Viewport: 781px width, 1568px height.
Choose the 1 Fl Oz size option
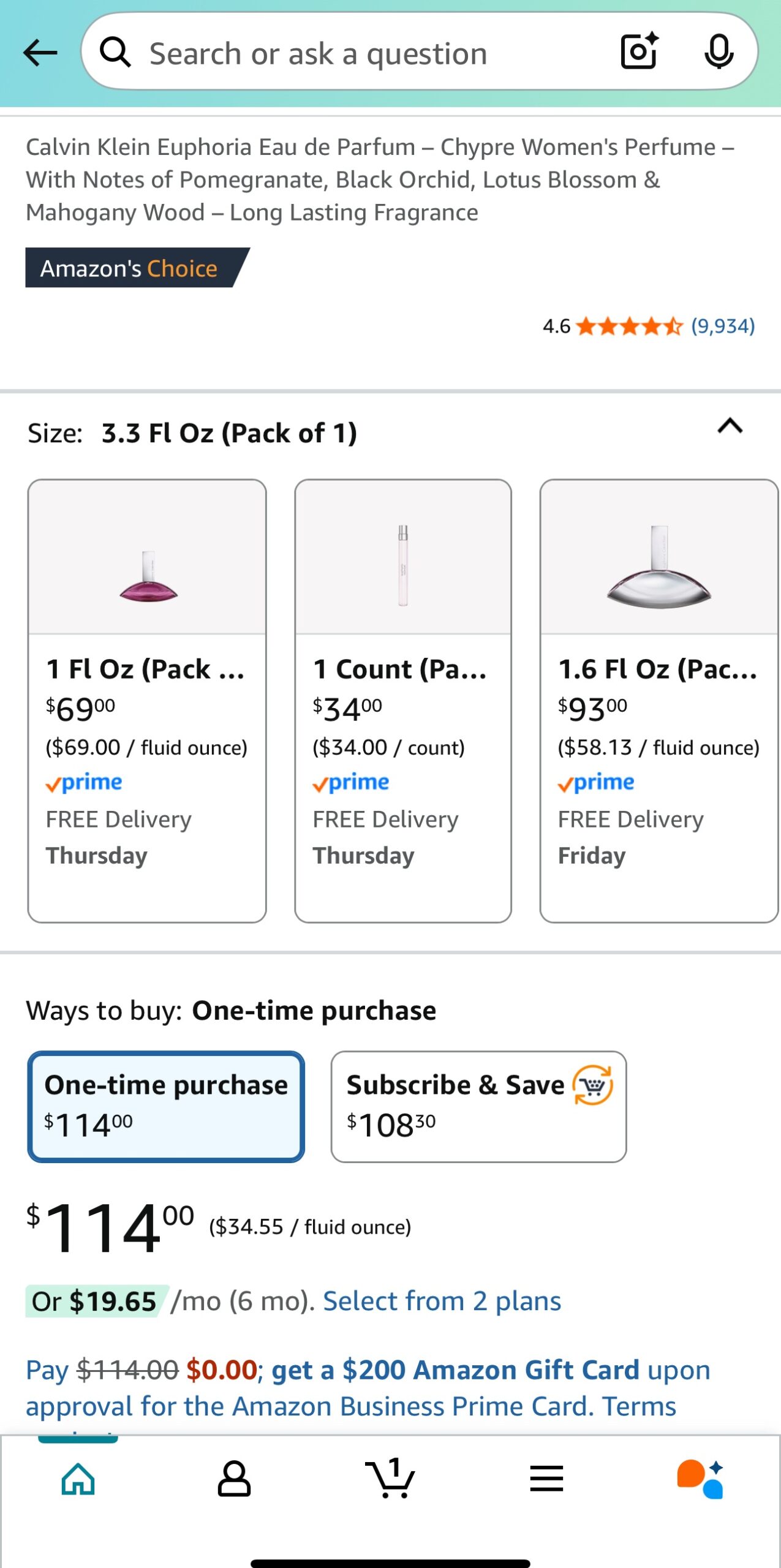147,701
